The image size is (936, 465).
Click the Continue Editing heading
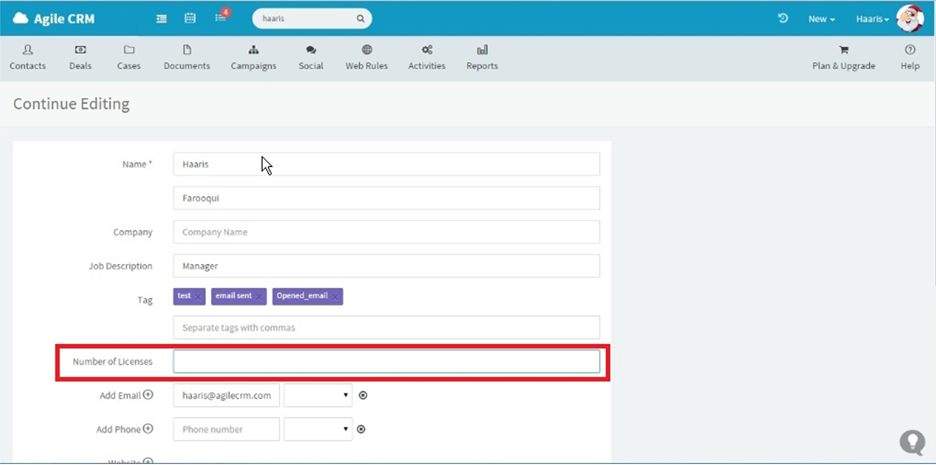coord(71,104)
